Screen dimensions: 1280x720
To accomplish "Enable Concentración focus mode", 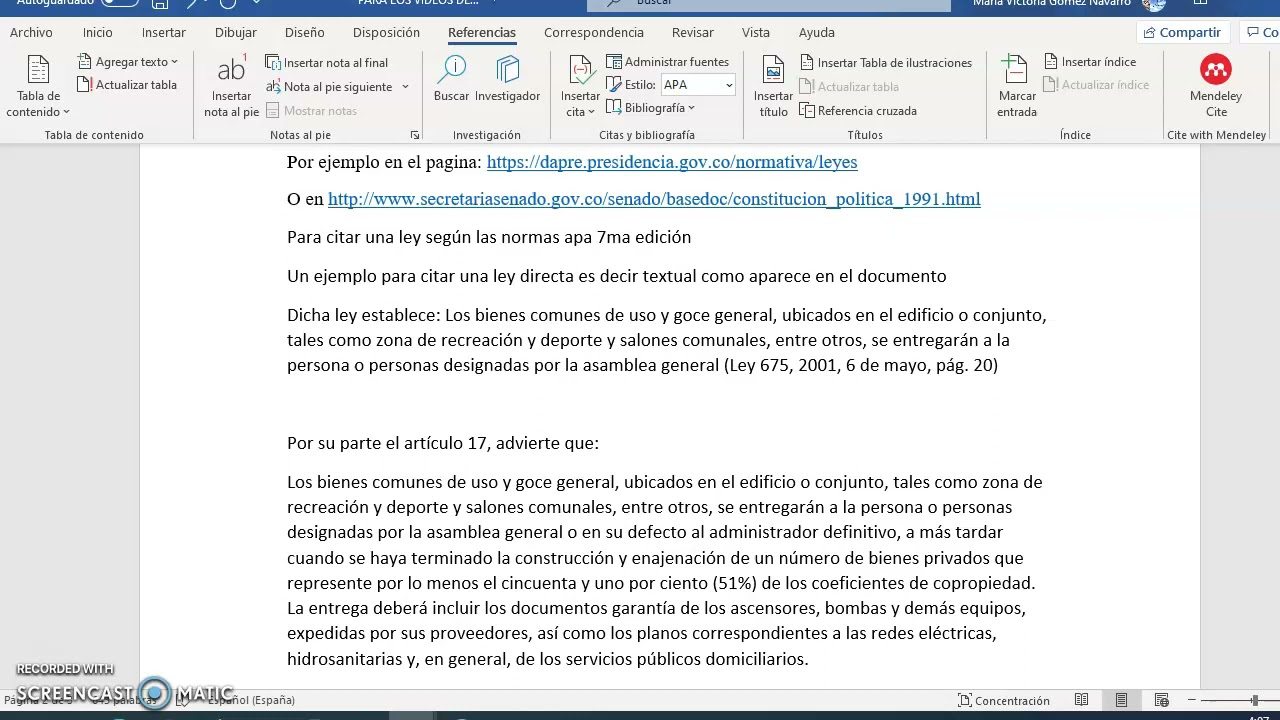I will click(x=1003, y=701).
